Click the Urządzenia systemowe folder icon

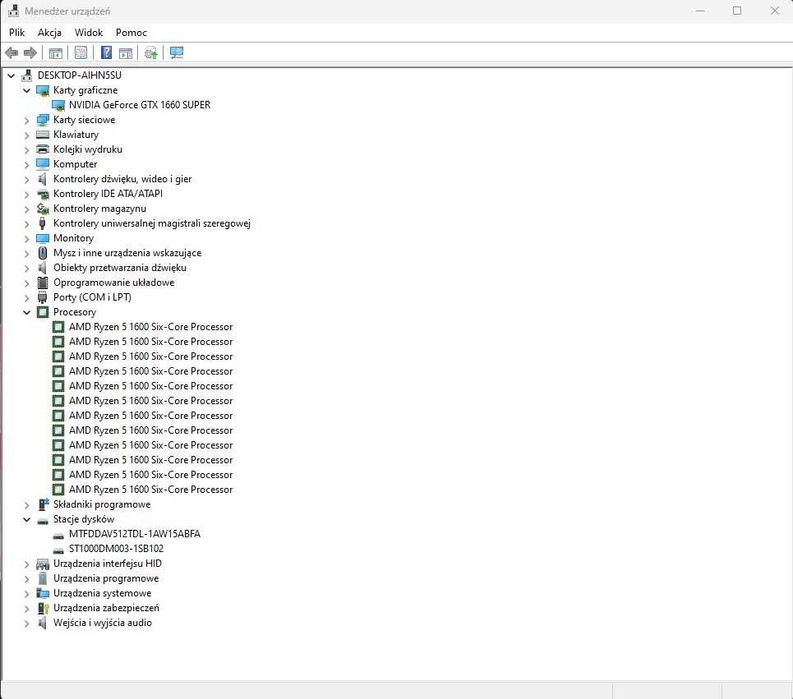tap(42, 593)
